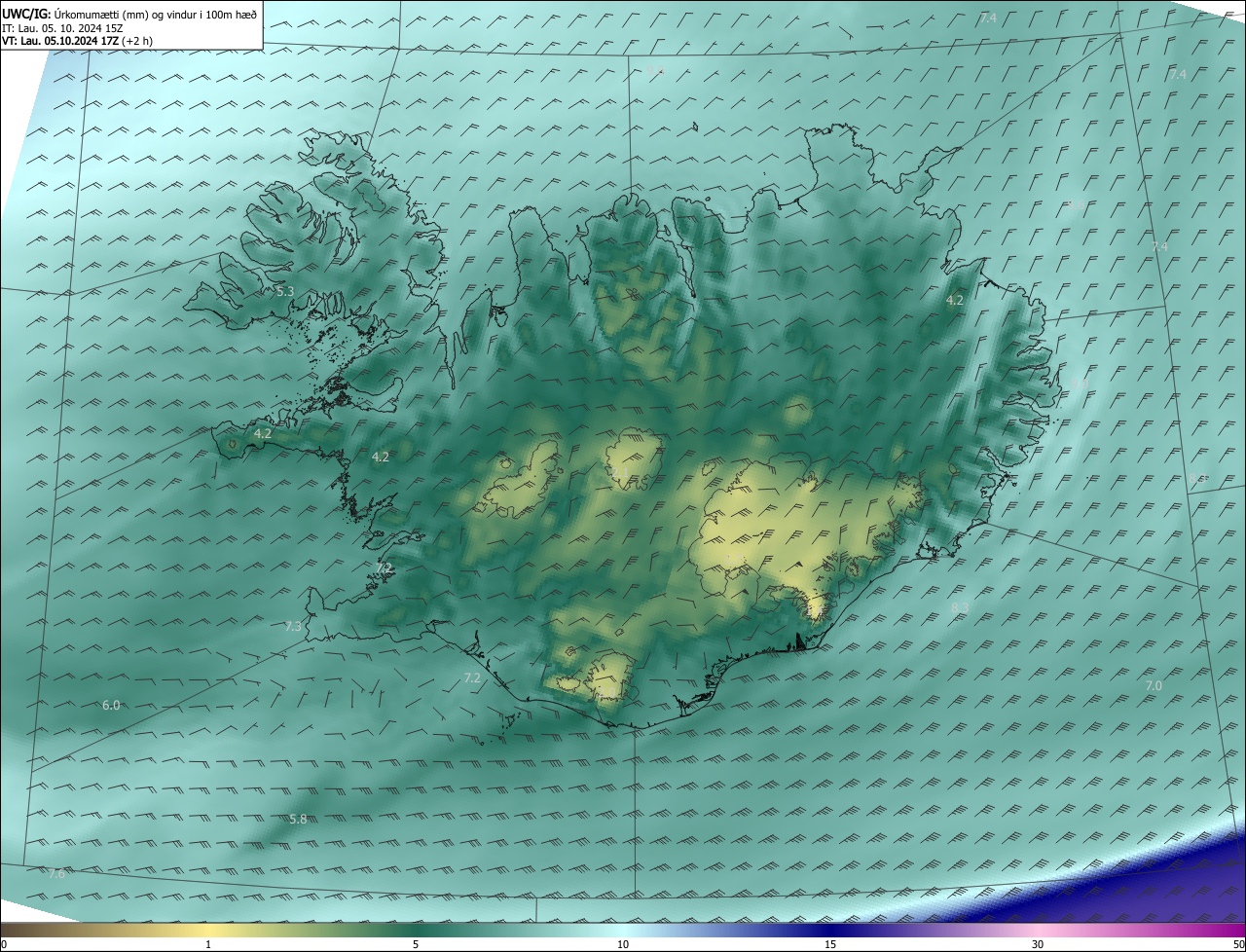Click the 1 tick on the color scale
The width and height of the screenshot is (1246, 952).
point(208,944)
